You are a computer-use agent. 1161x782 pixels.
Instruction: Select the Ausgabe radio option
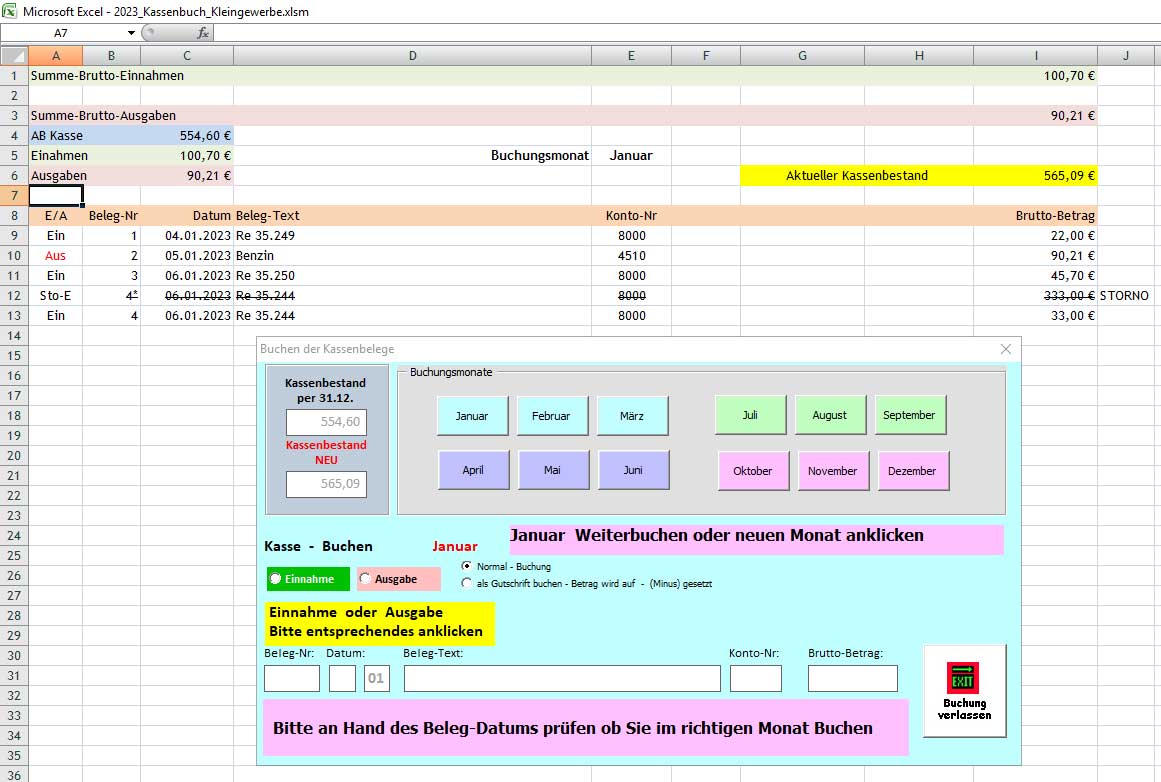pyautogui.click(x=366, y=579)
